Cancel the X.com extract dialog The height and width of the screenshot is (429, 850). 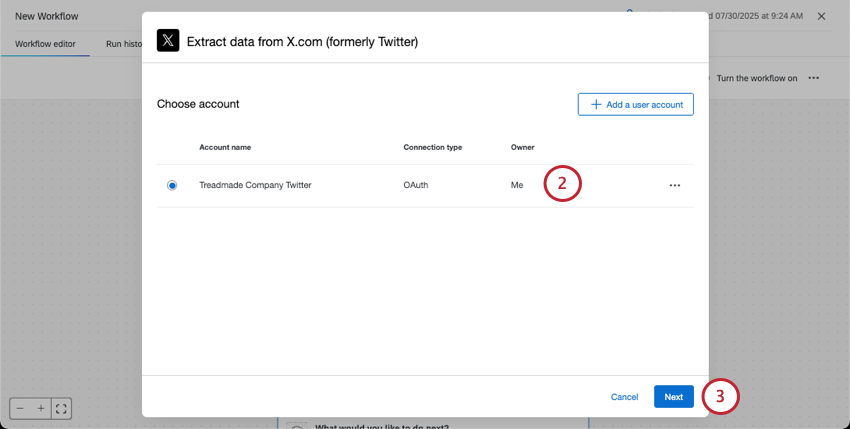point(624,397)
